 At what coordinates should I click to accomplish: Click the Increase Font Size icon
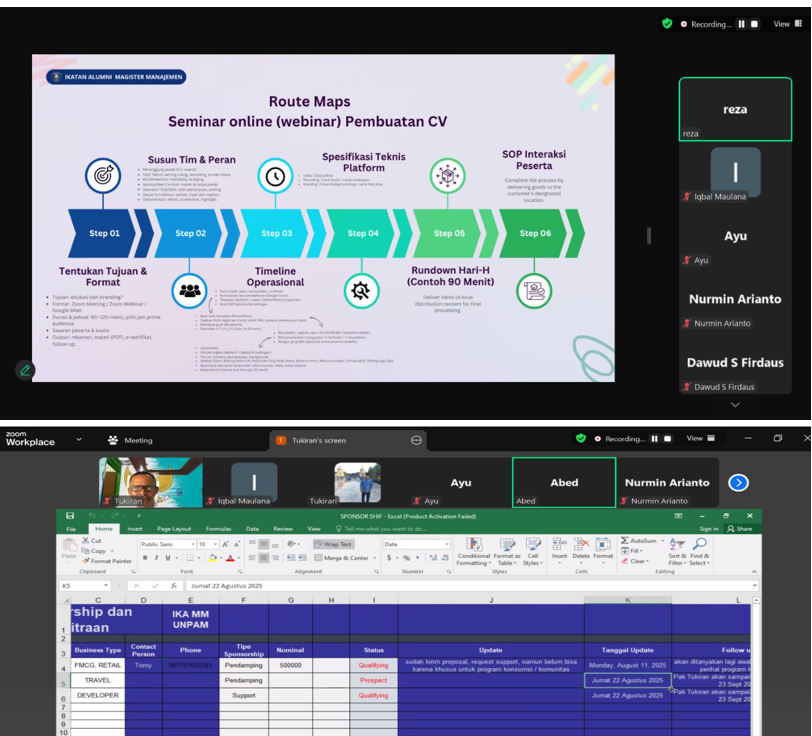click(x=226, y=544)
